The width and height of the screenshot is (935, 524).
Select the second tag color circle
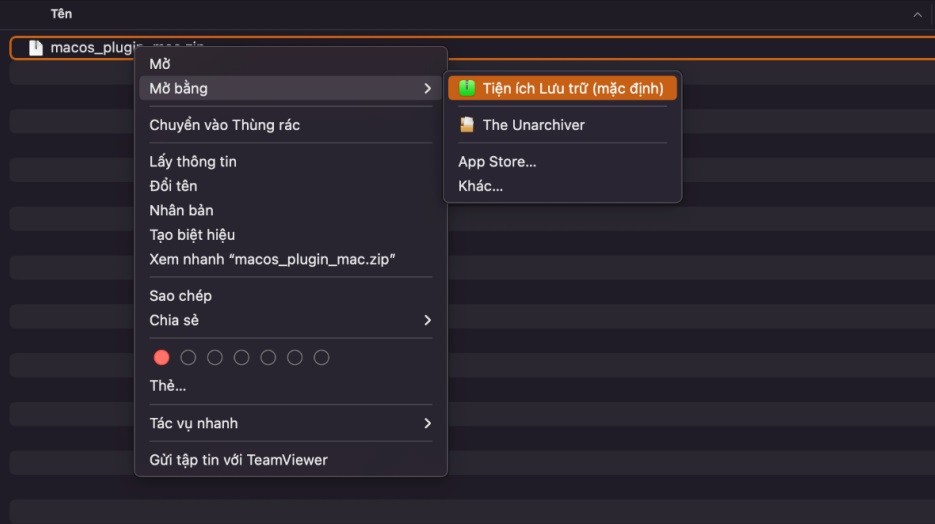pyautogui.click(x=188, y=357)
